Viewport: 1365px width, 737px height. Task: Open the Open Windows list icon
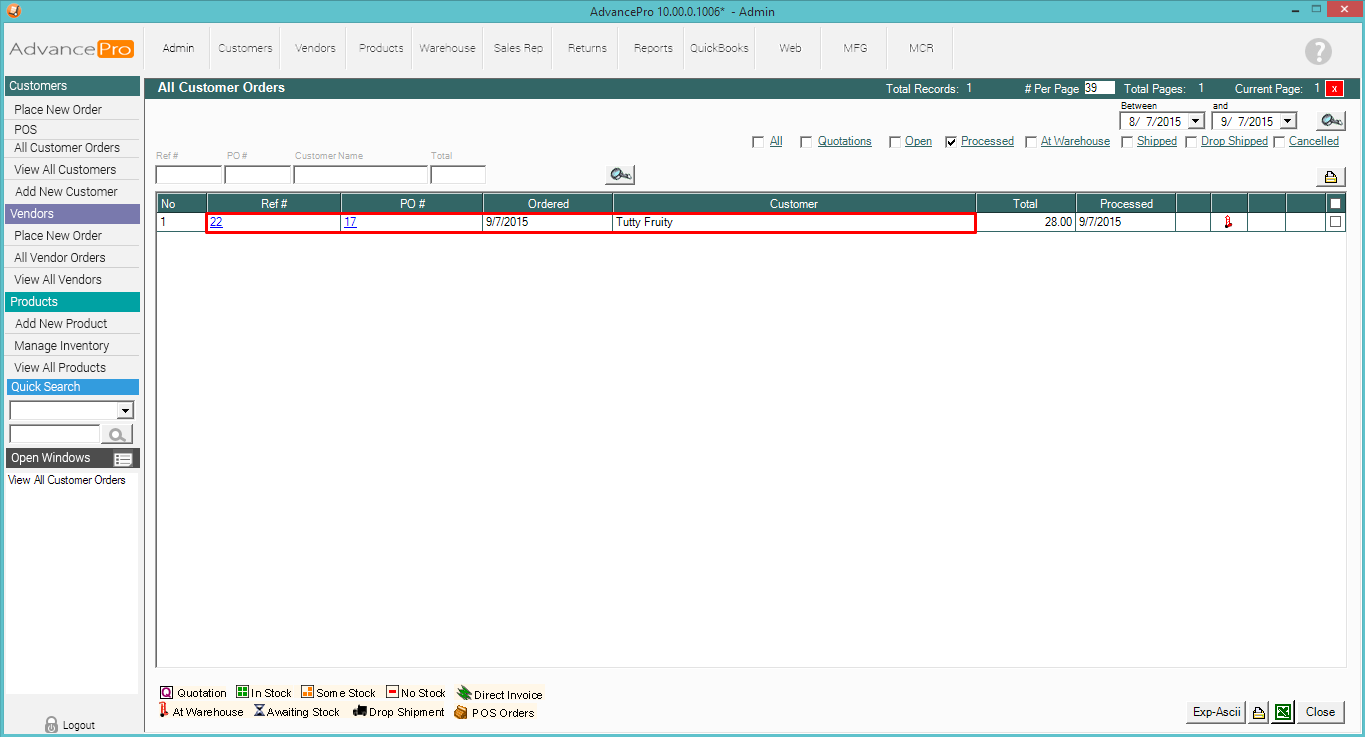point(123,459)
